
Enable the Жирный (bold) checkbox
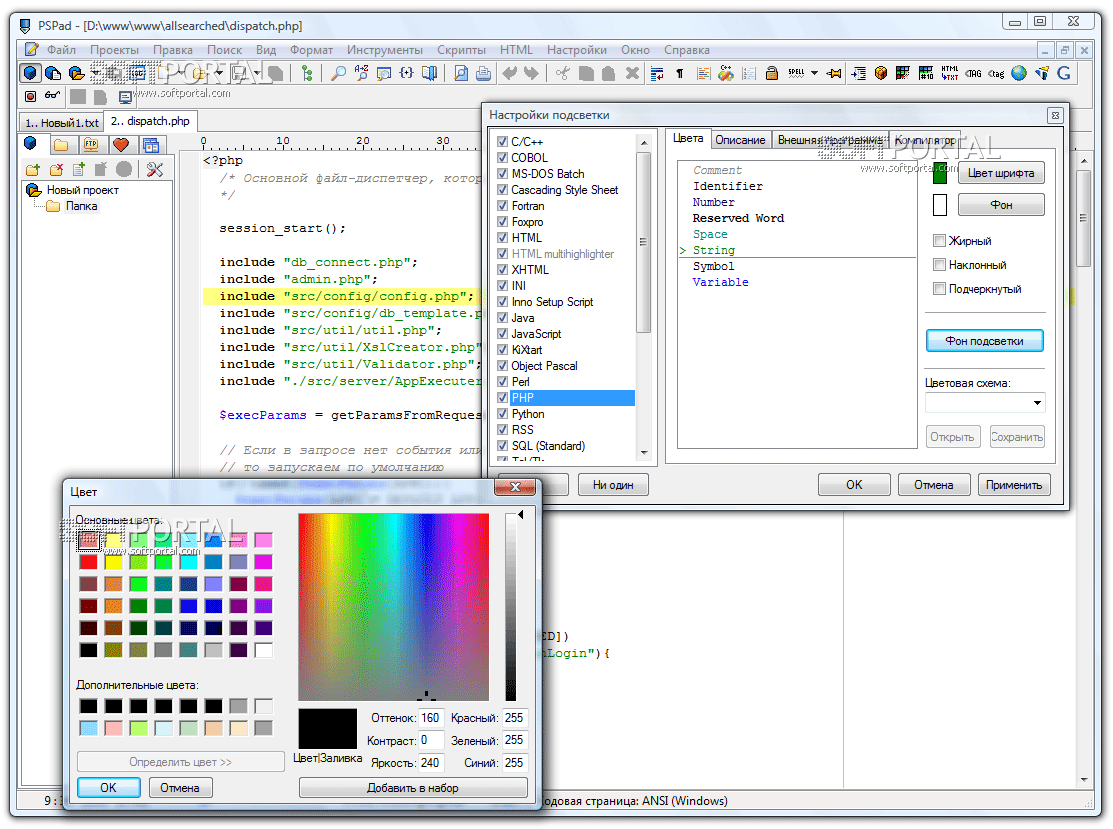pos(939,241)
